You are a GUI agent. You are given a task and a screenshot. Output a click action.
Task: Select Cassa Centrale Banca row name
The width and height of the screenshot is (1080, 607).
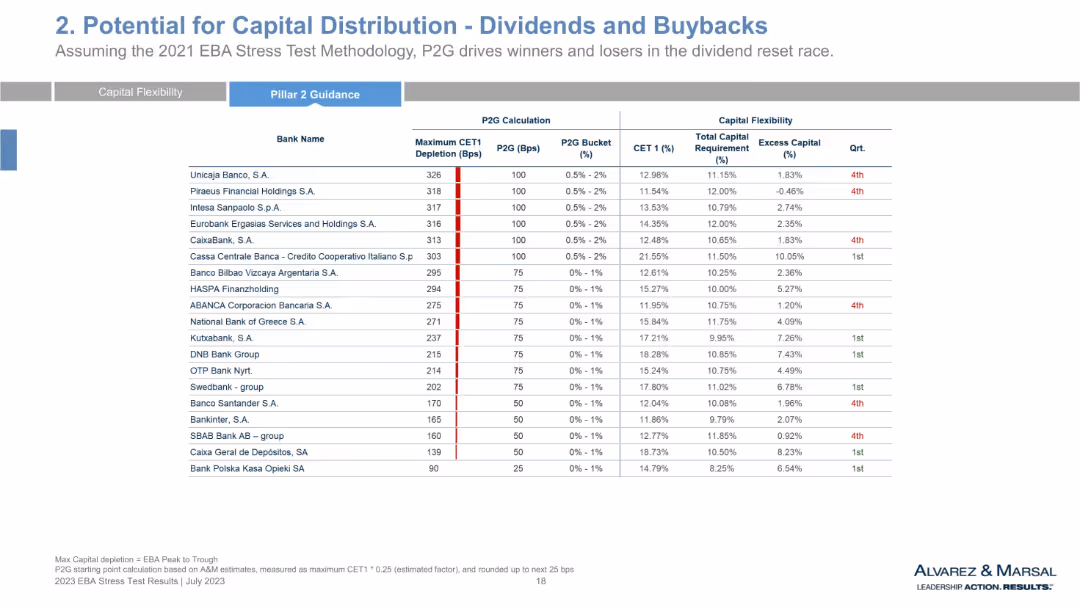click(x=301, y=256)
